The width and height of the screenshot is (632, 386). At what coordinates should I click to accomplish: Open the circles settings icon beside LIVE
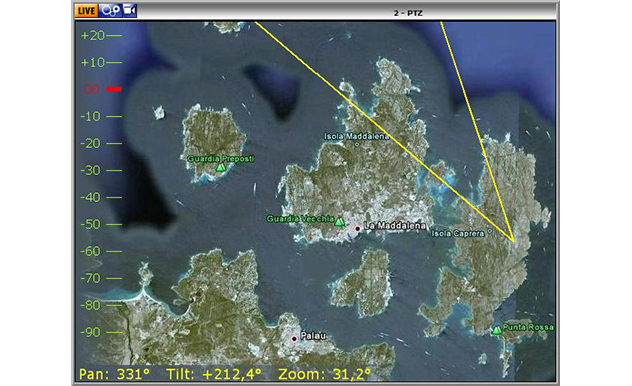(x=110, y=10)
